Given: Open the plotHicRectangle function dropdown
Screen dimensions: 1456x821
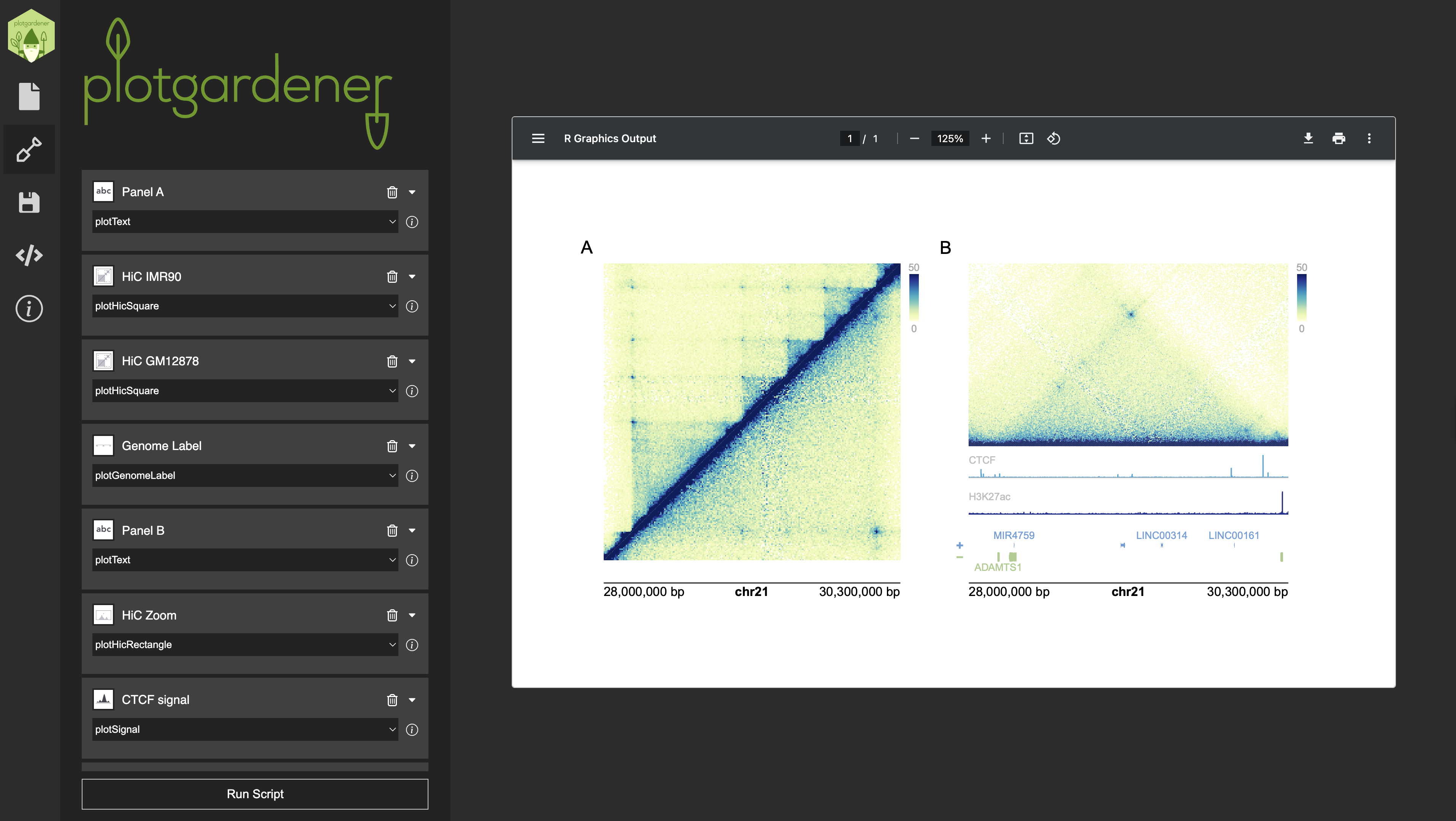Looking at the screenshot, I should (245, 645).
